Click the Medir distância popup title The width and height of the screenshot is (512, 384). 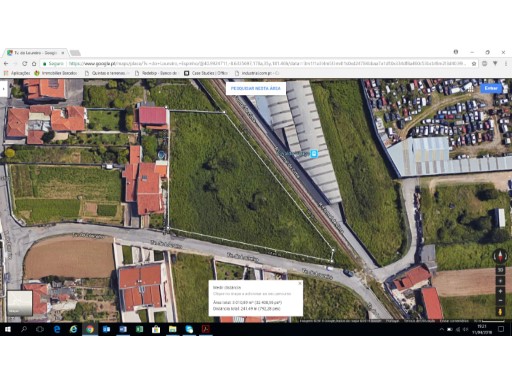pos(227,287)
